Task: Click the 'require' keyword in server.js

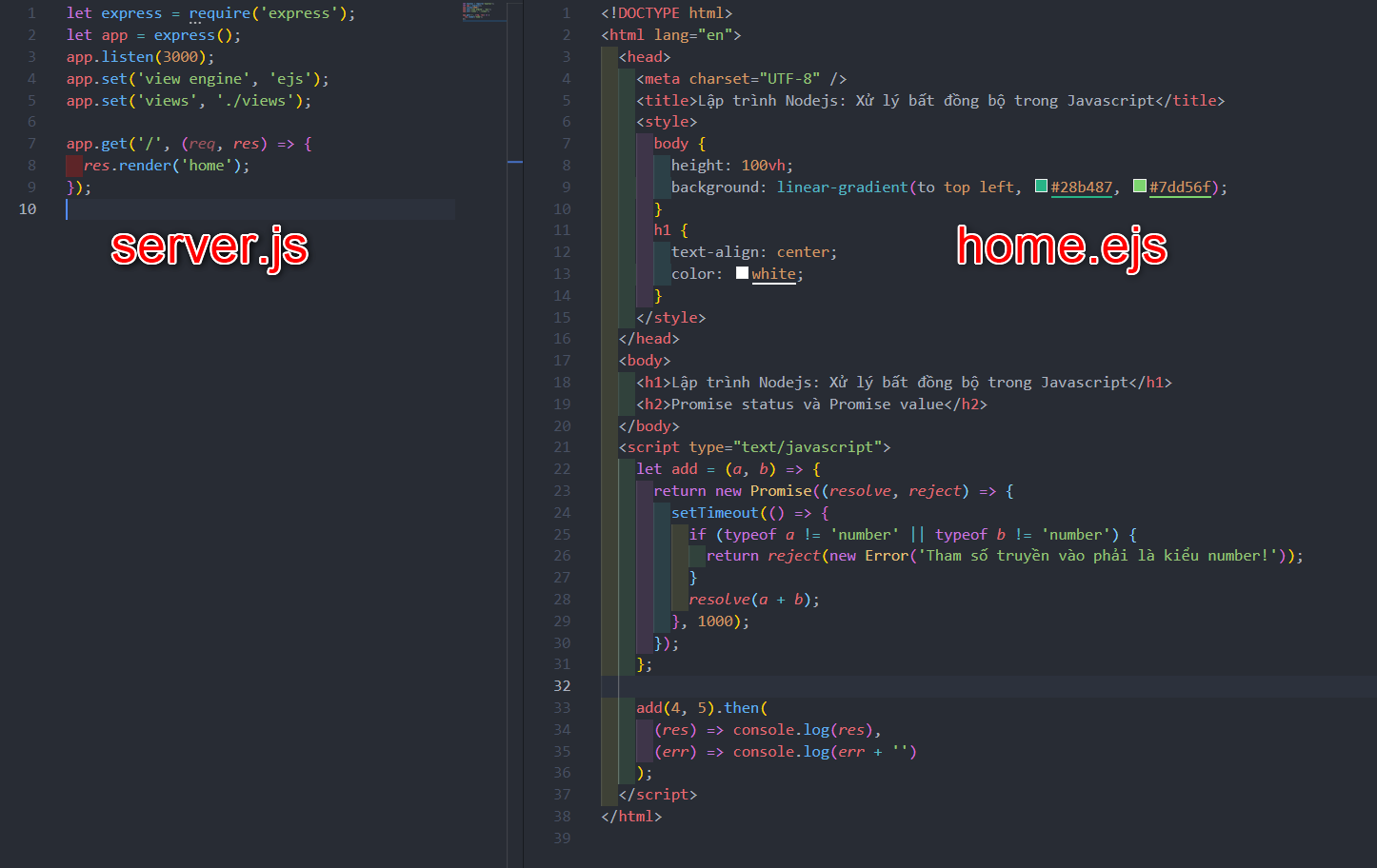Action: pos(219,13)
